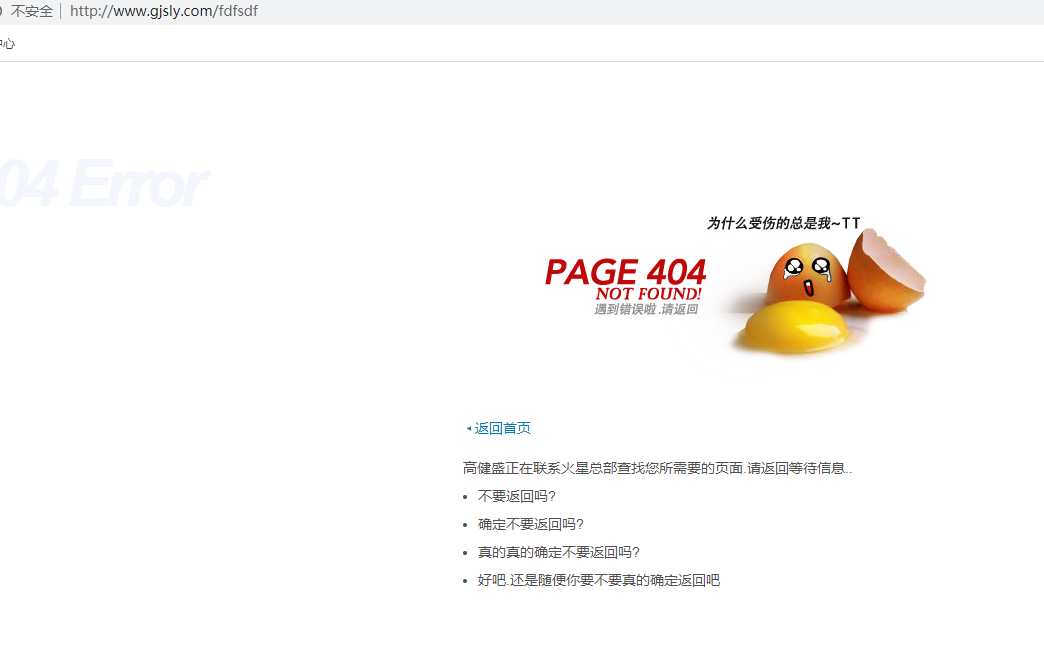Click the last list item starting 好吧

(598, 580)
